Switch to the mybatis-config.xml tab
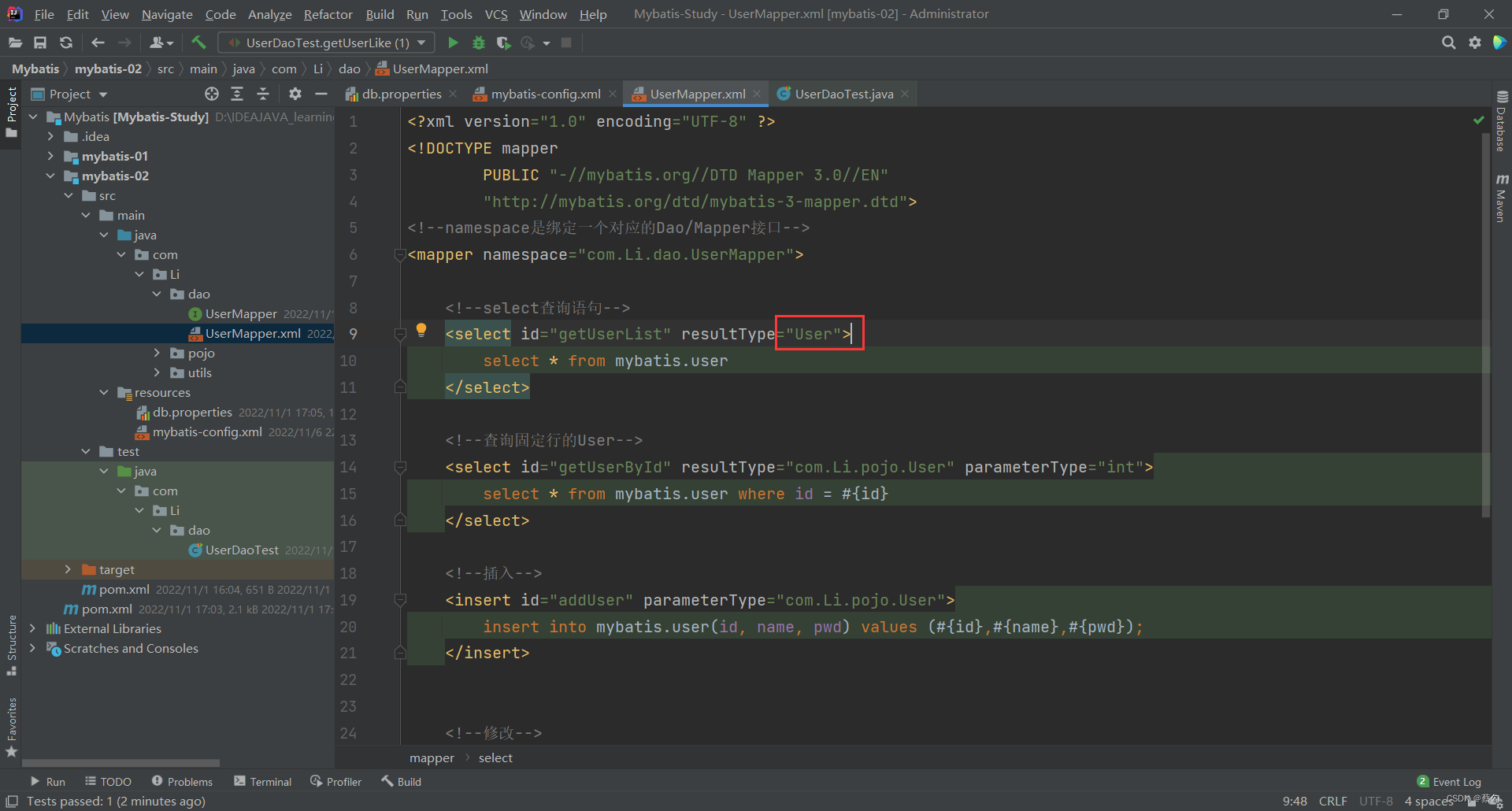Screen dimensions: 1512x811 pyautogui.click(x=545, y=94)
